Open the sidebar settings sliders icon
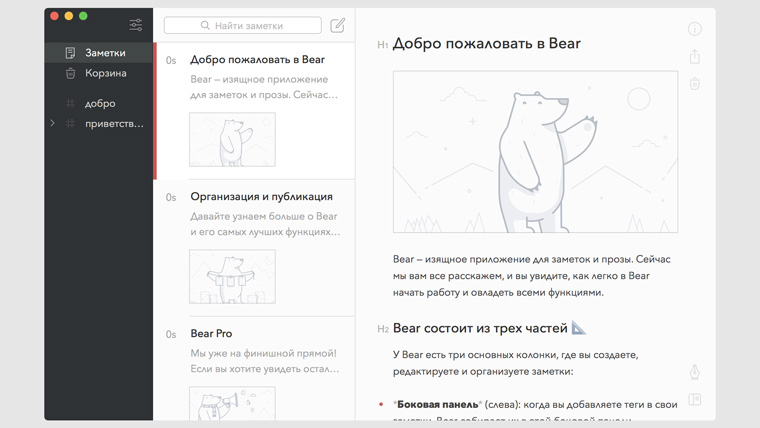Viewport: 760px width, 428px height. (136, 25)
